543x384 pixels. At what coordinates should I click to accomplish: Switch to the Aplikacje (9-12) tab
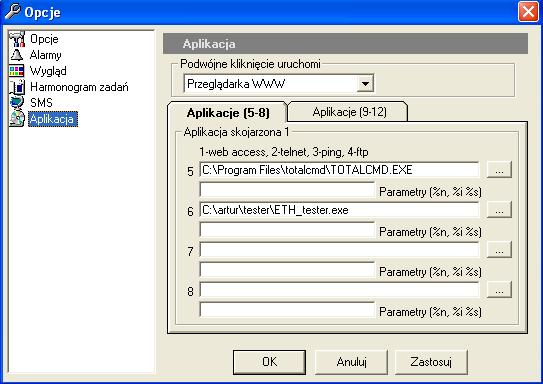tap(349, 112)
